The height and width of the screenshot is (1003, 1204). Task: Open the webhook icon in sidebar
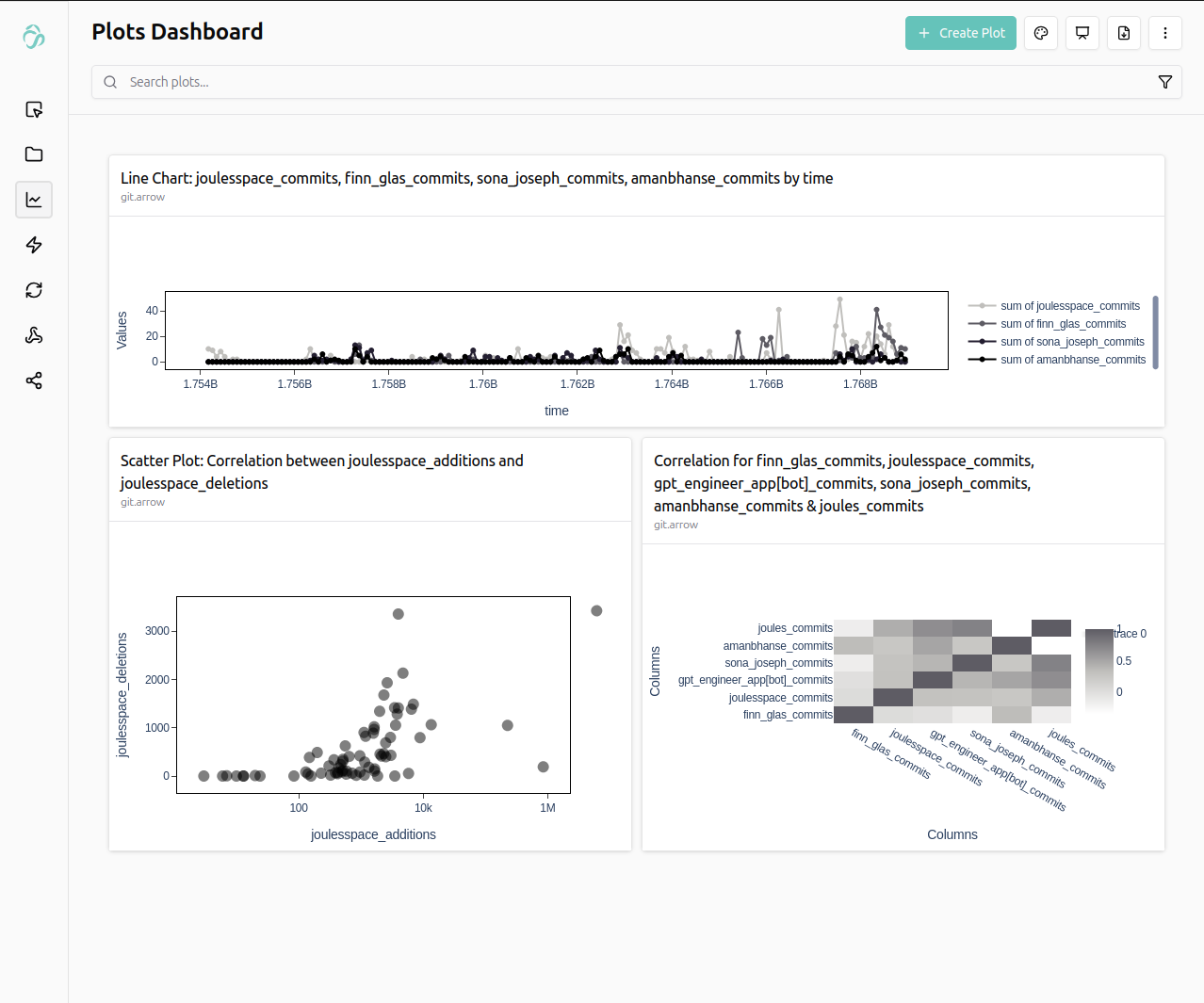pos(34,335)
